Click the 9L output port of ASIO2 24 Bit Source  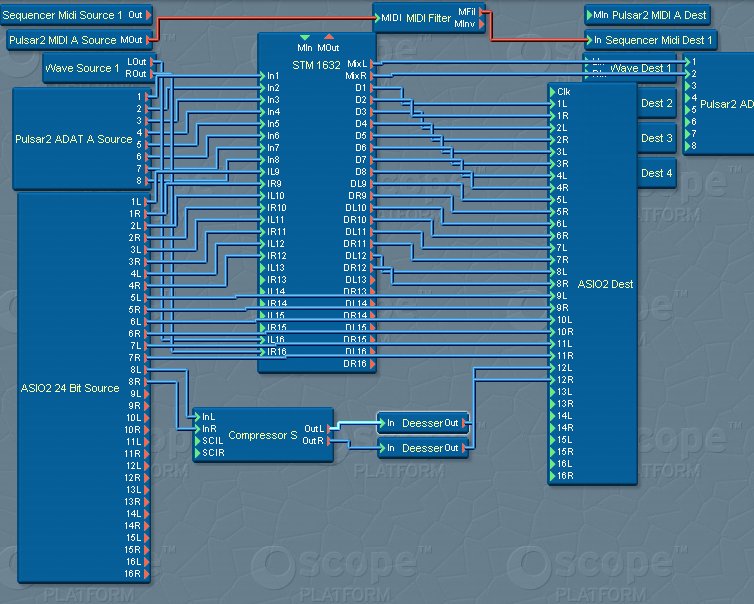coord(146,394)
